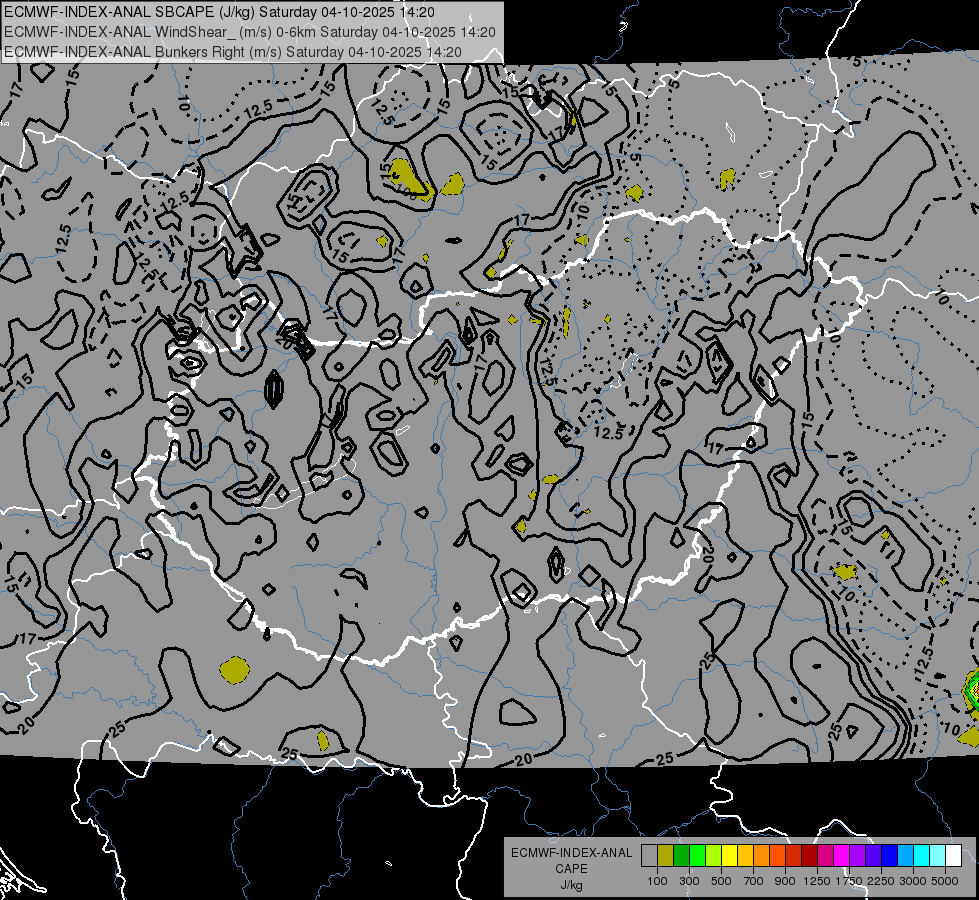
Task: Pick the olive 100 J/kg CAPE swatch
Action: [x=666, y=855]
